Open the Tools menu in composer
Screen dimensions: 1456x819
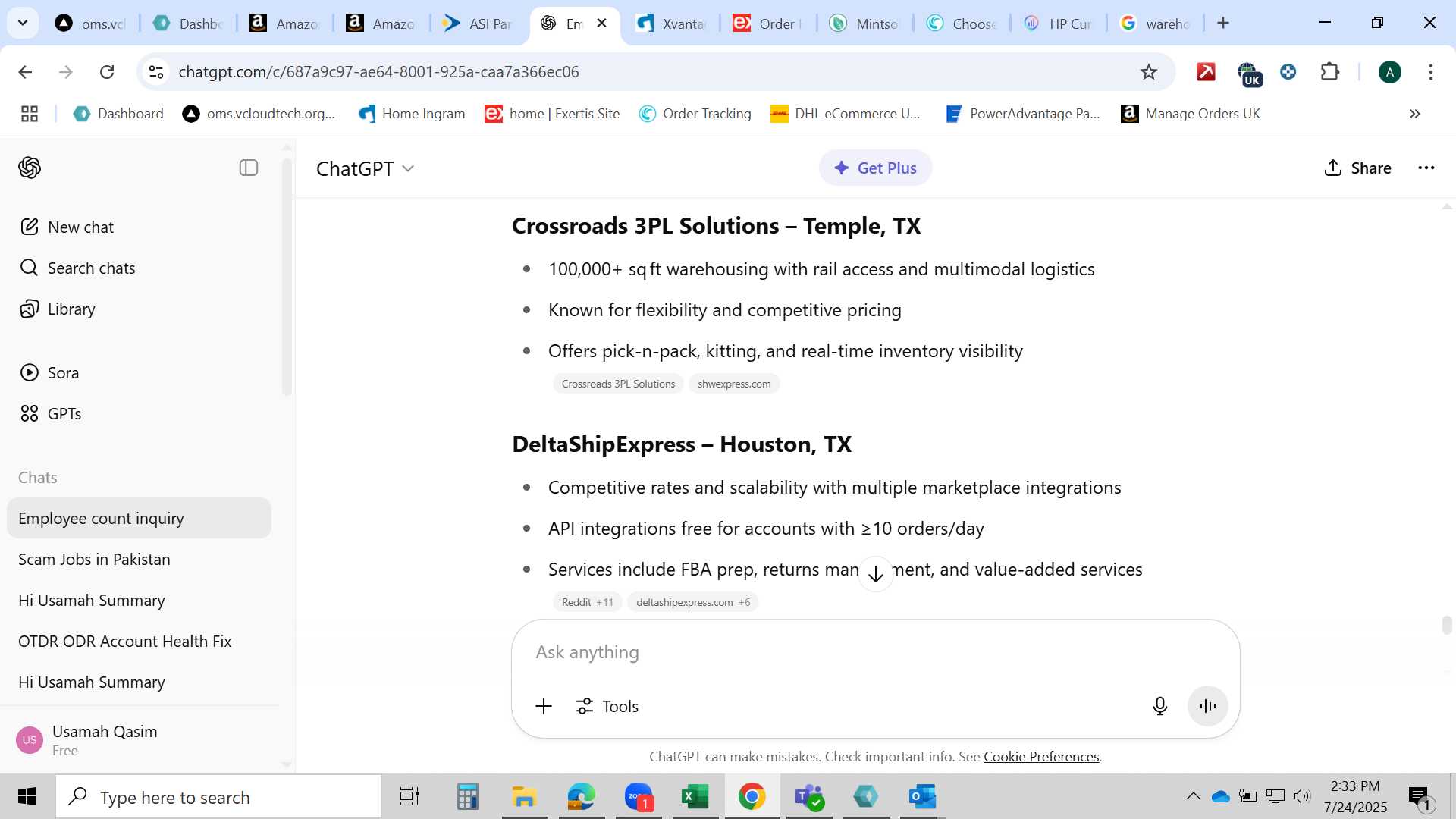pyautogui.click(x=607, y=706)
